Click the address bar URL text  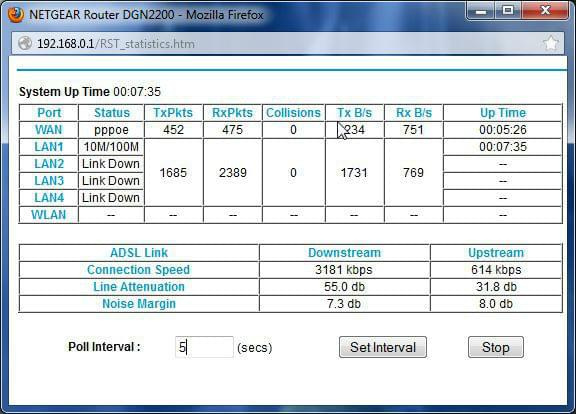point(116,44)
